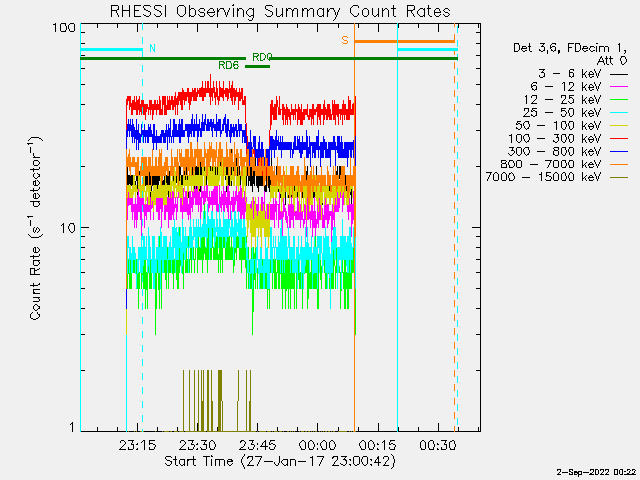640x480 pixels.
Task: Click the Det 3,6, FDecim 1 label
Action: click(x=570, y=48)
